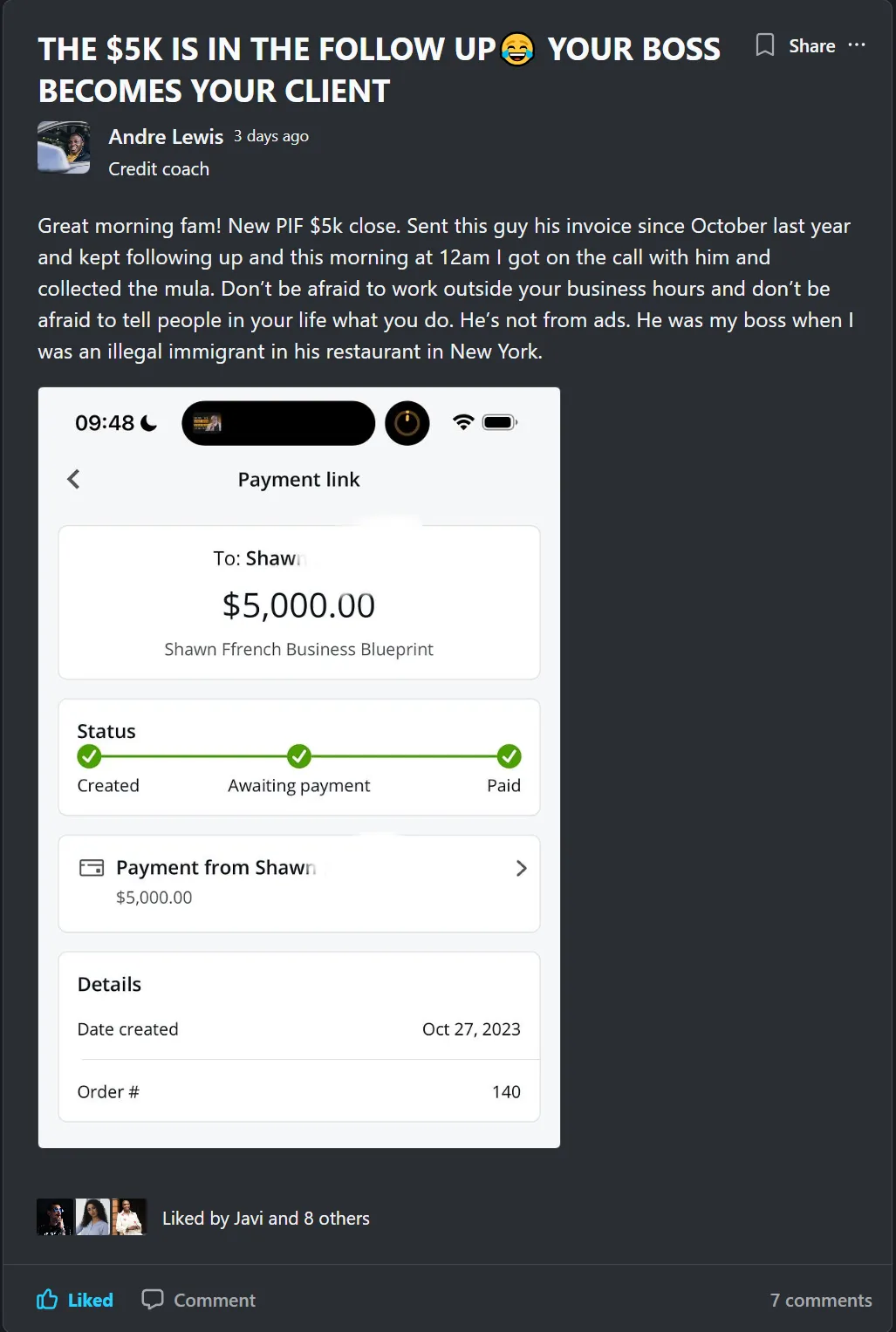
Task: Click the Andre Lewis author name
Action: click(x=166, y=137)
